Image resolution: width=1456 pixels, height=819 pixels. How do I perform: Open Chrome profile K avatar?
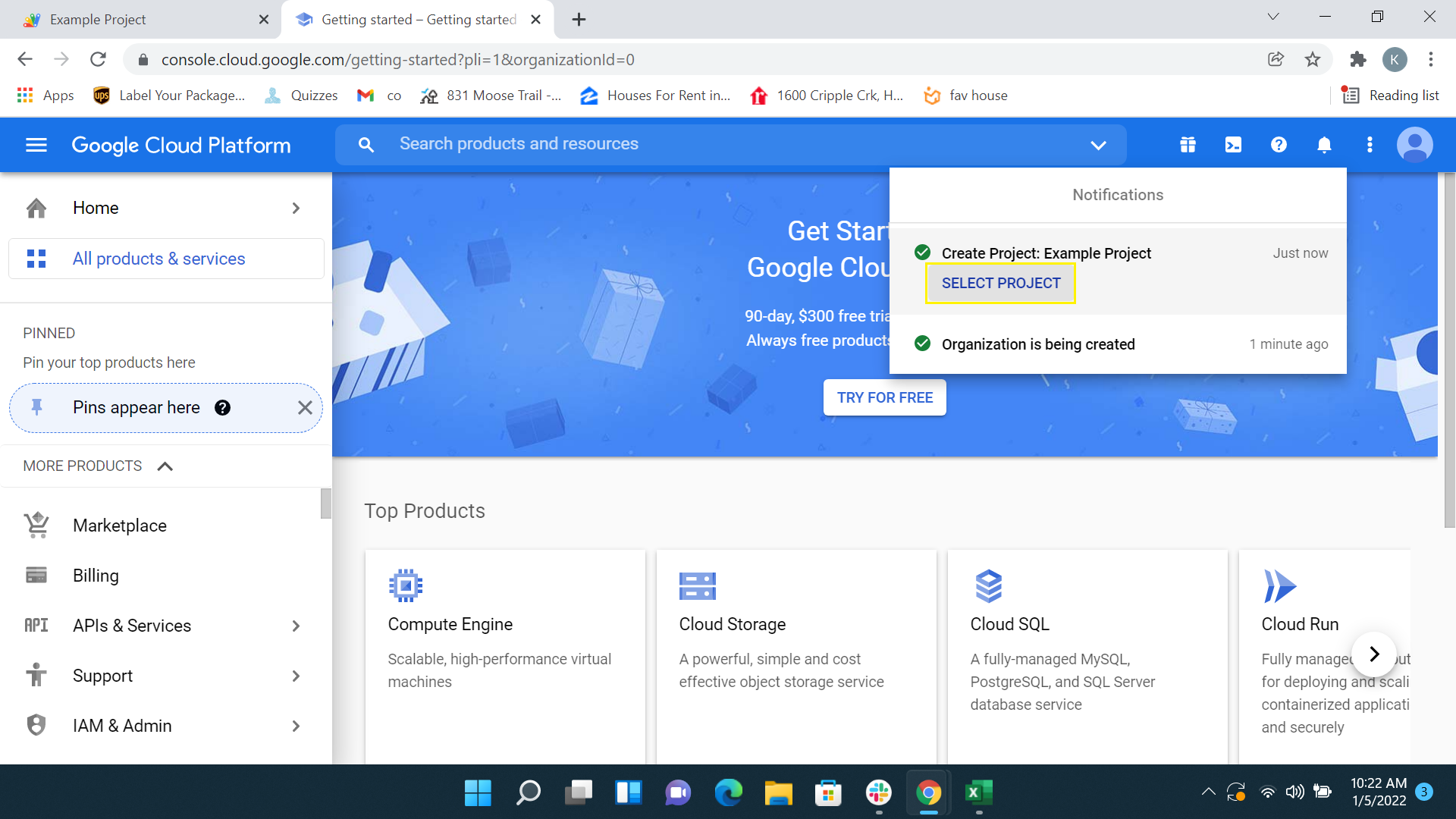[x=1395, y=59]
